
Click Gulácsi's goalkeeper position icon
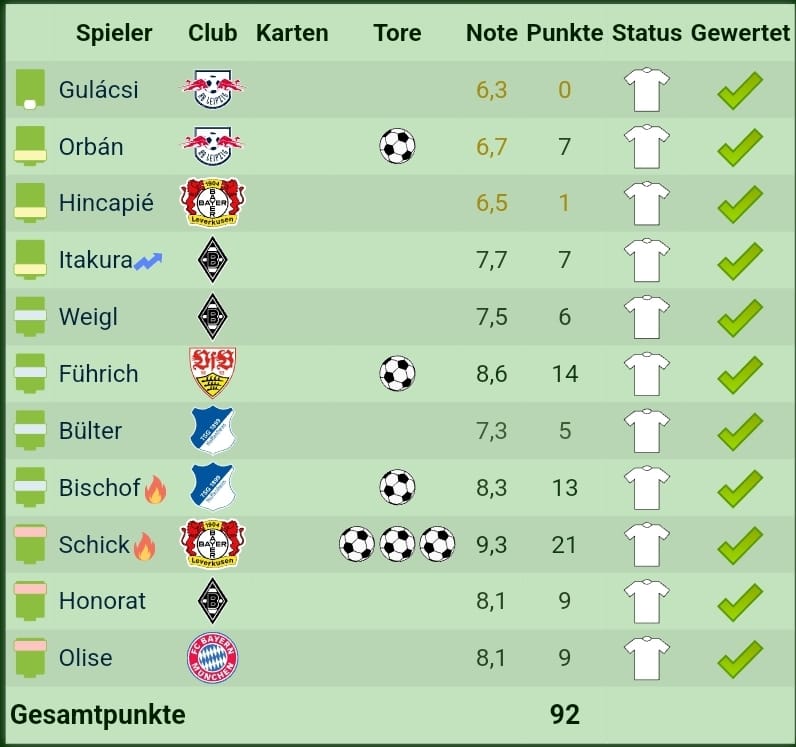(31, 89)
